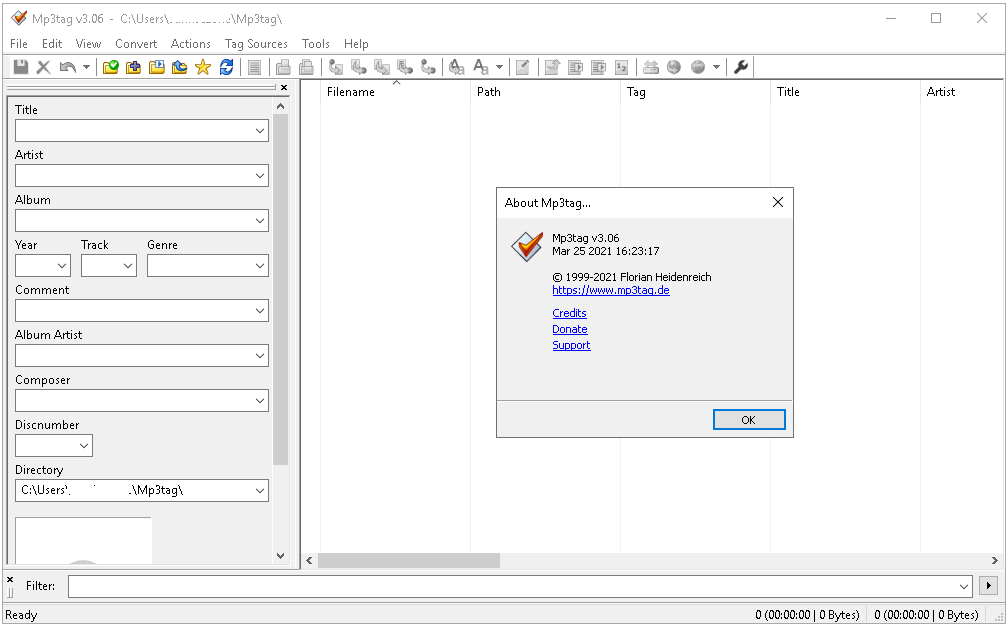
Task: Open the Filter history dropdown arrow
Action: pyautogui.click(x=963, y=586)
